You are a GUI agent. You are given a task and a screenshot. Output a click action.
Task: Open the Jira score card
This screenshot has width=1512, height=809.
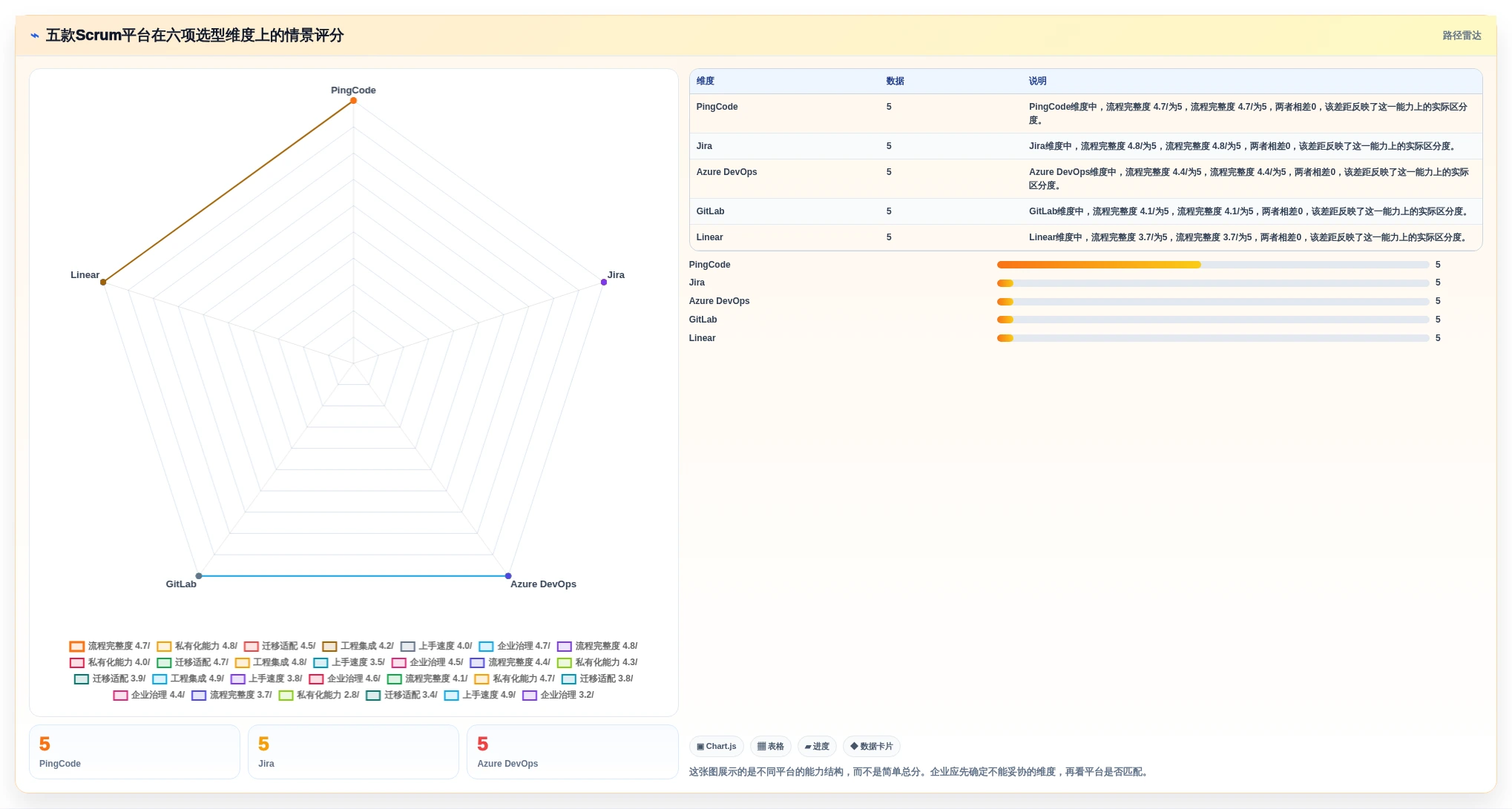[354, 752]
